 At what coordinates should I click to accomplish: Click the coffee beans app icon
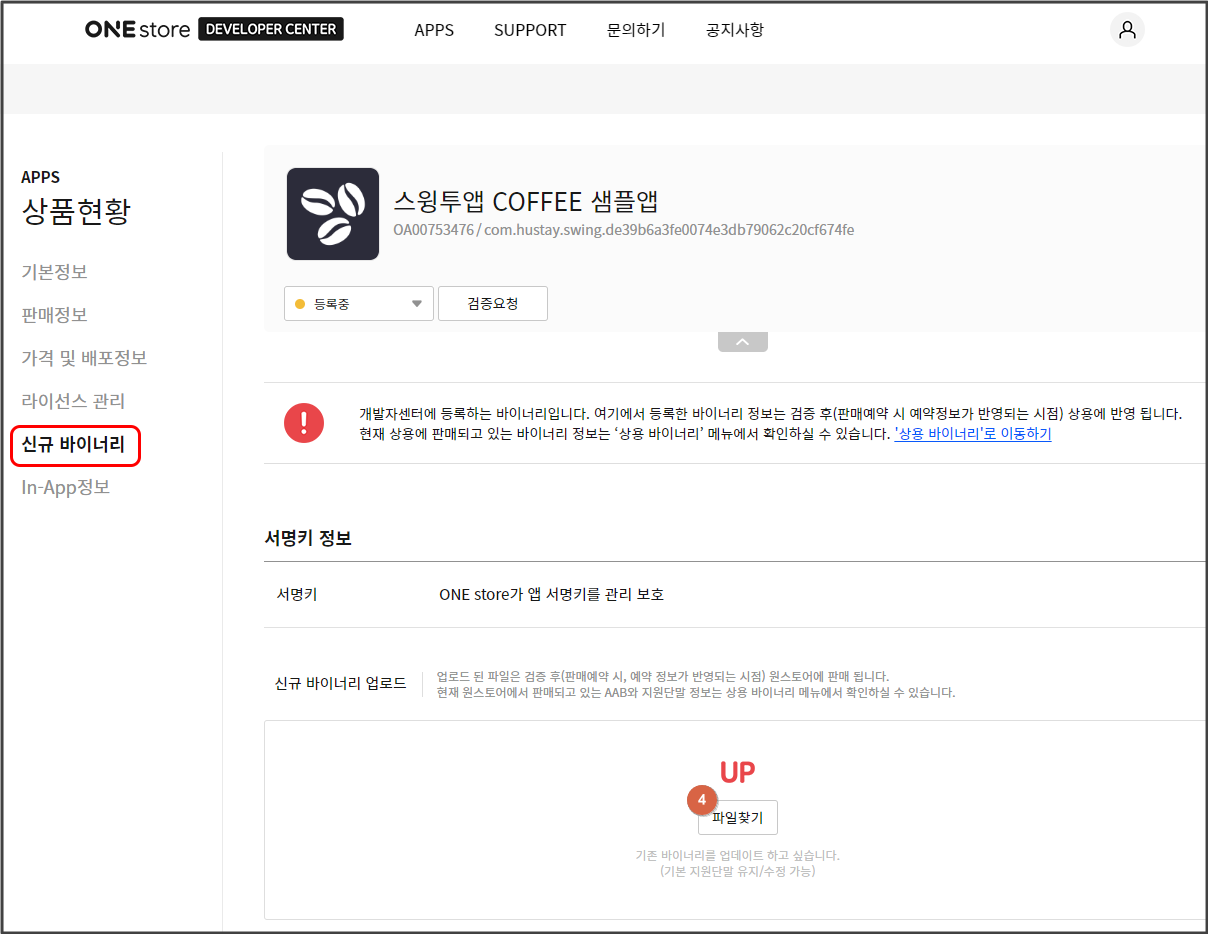click(333, 214)
